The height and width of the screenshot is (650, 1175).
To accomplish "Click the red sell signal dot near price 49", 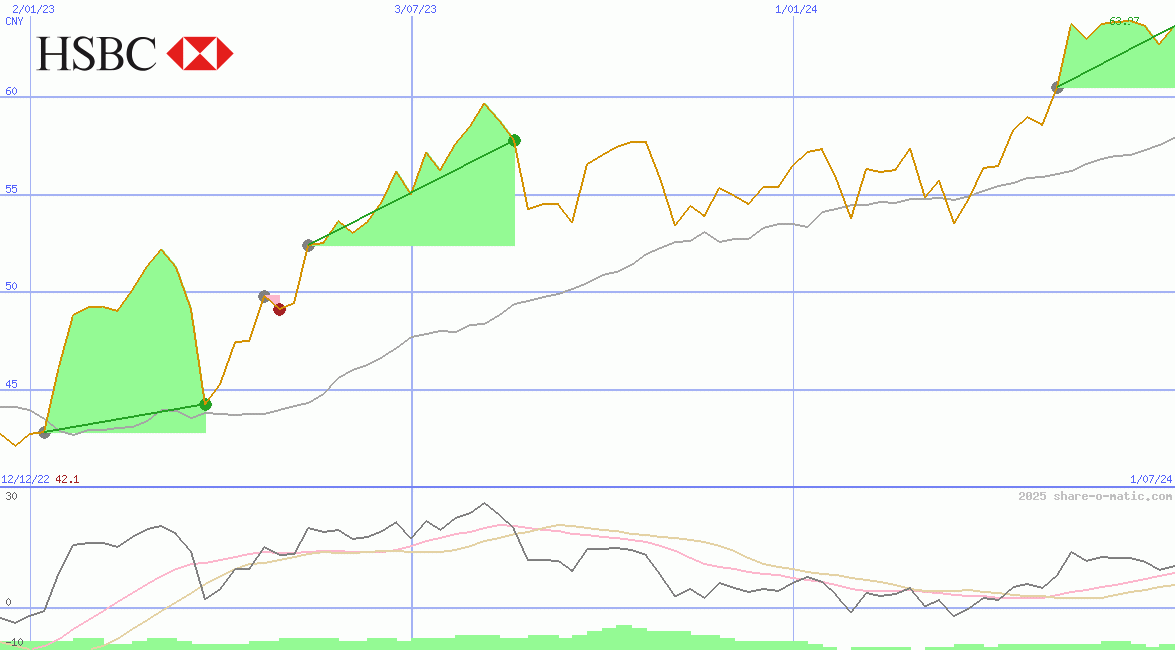I will tap(280, 309).
